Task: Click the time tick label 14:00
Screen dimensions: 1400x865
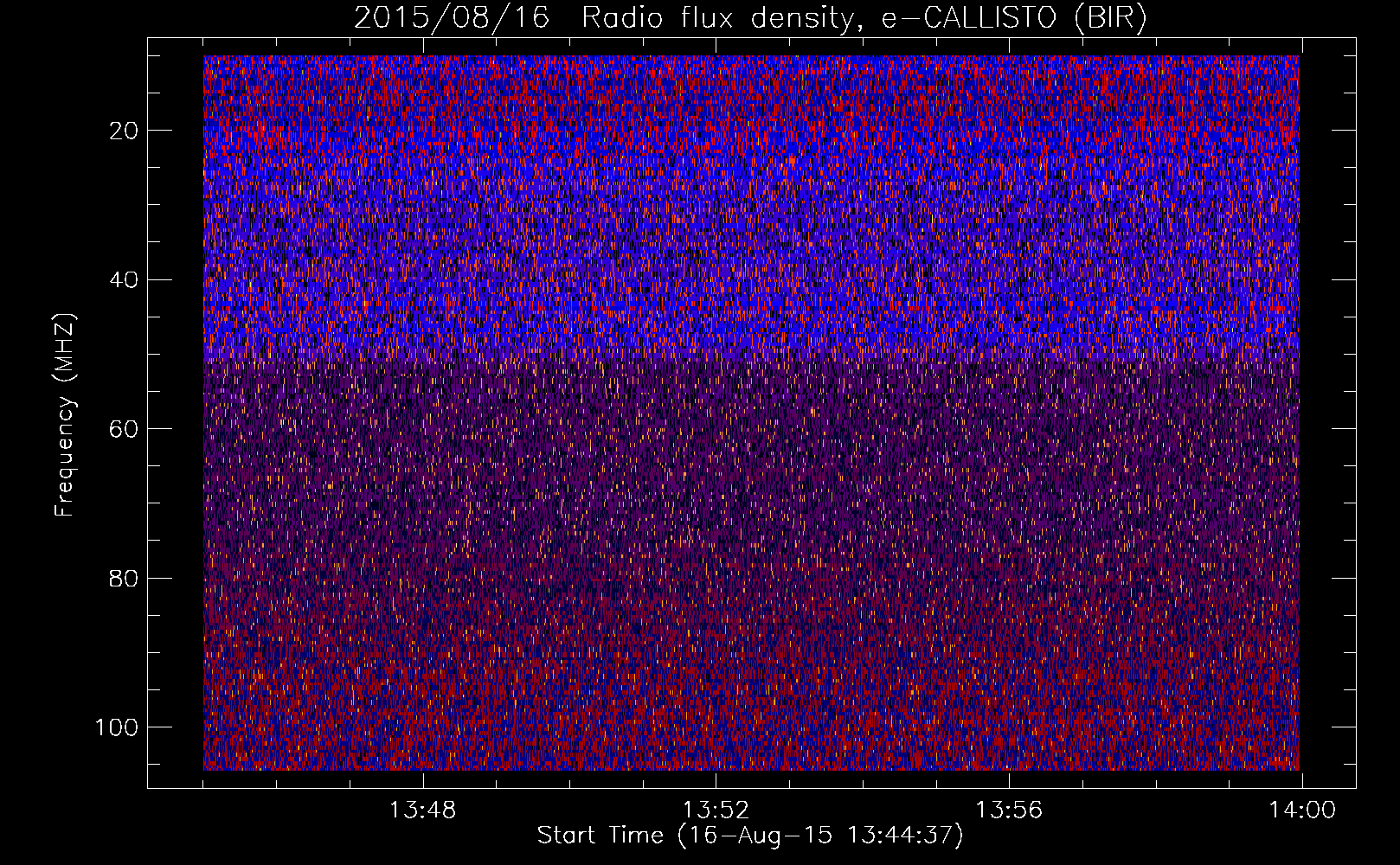Action: [1302, 811]
